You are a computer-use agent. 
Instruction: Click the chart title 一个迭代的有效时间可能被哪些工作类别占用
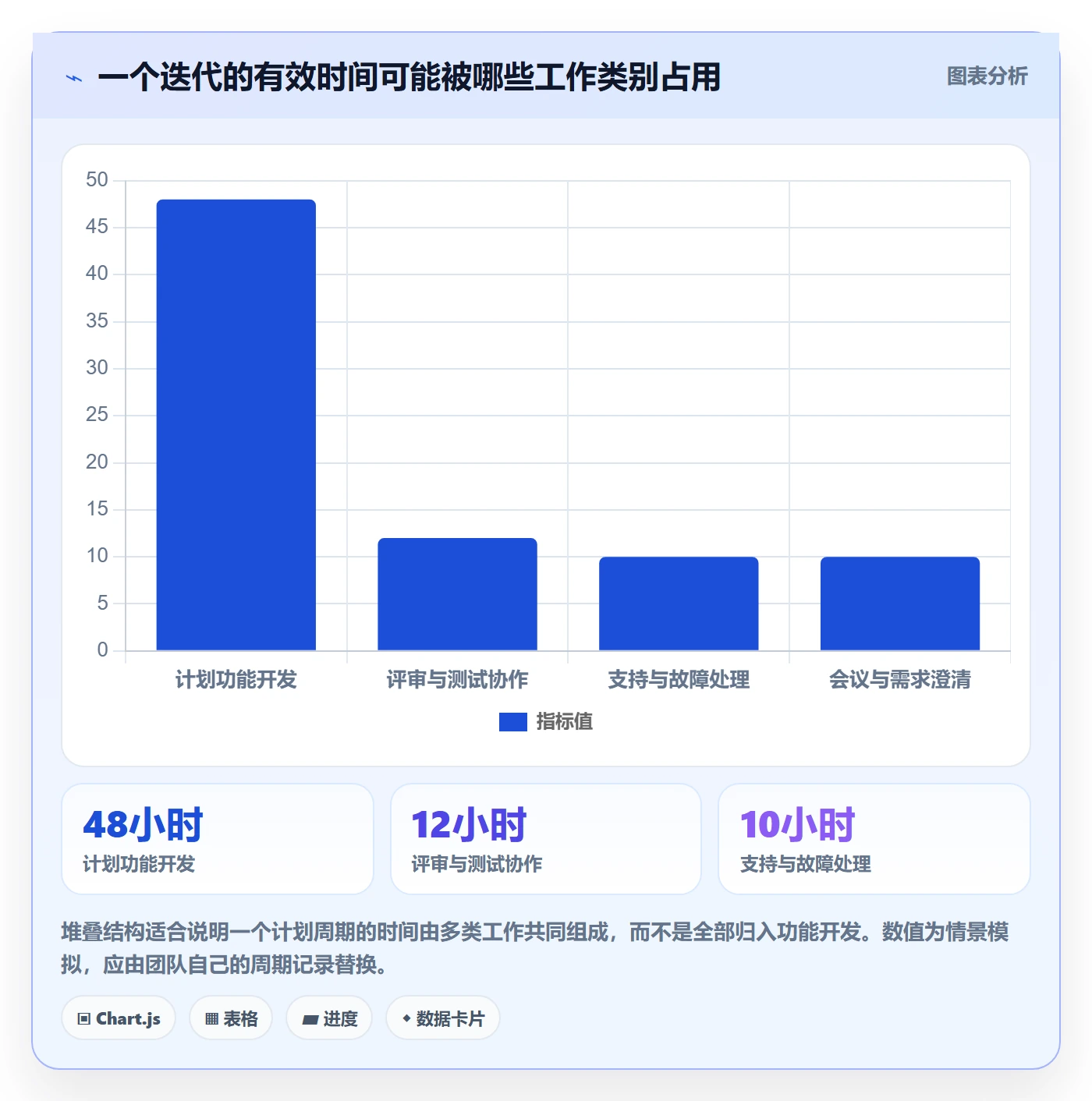pos(409,77)
